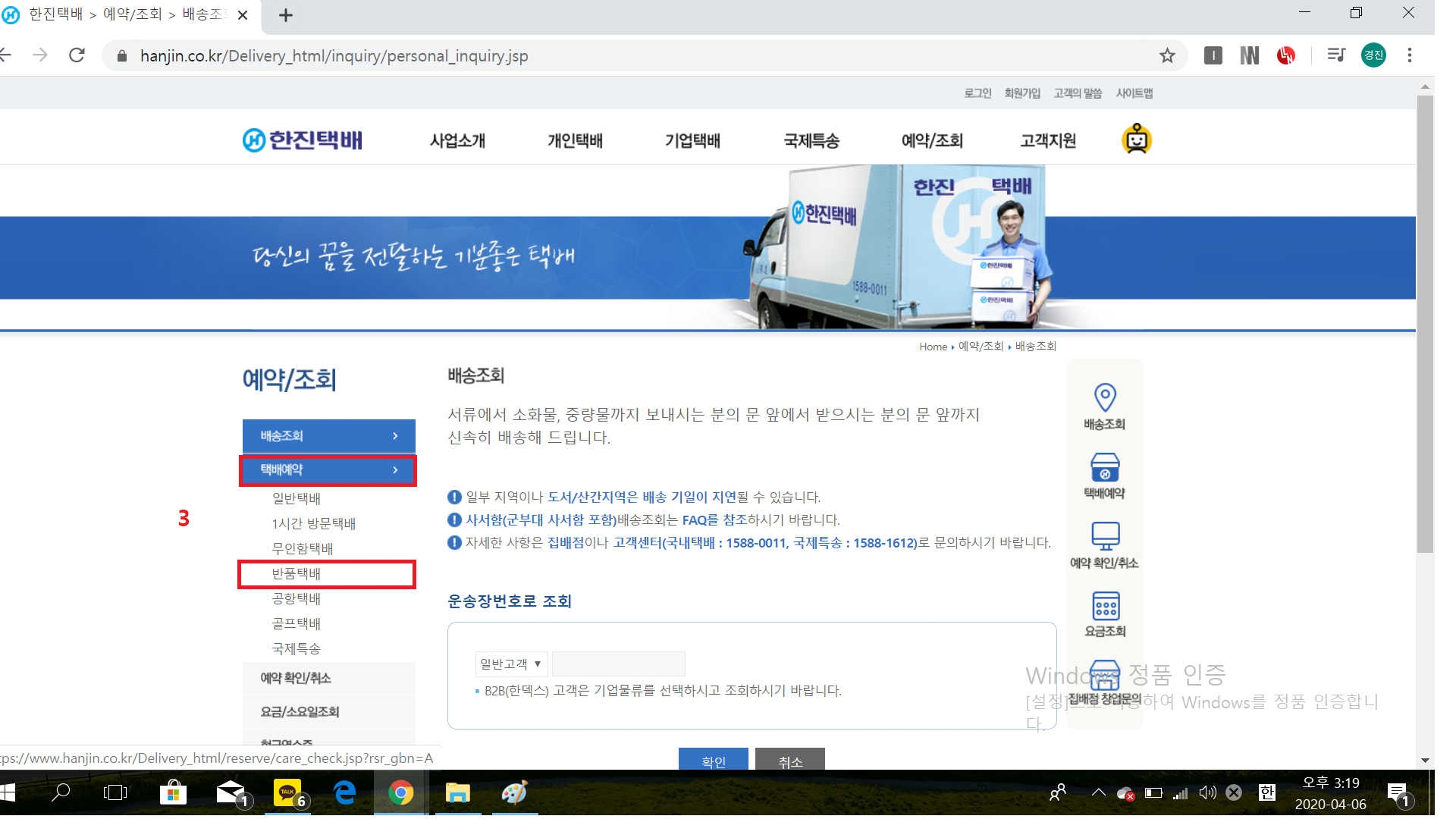Open the 요금조회 calculator icon
The image size is (1456, 819).
[1105, 606]
